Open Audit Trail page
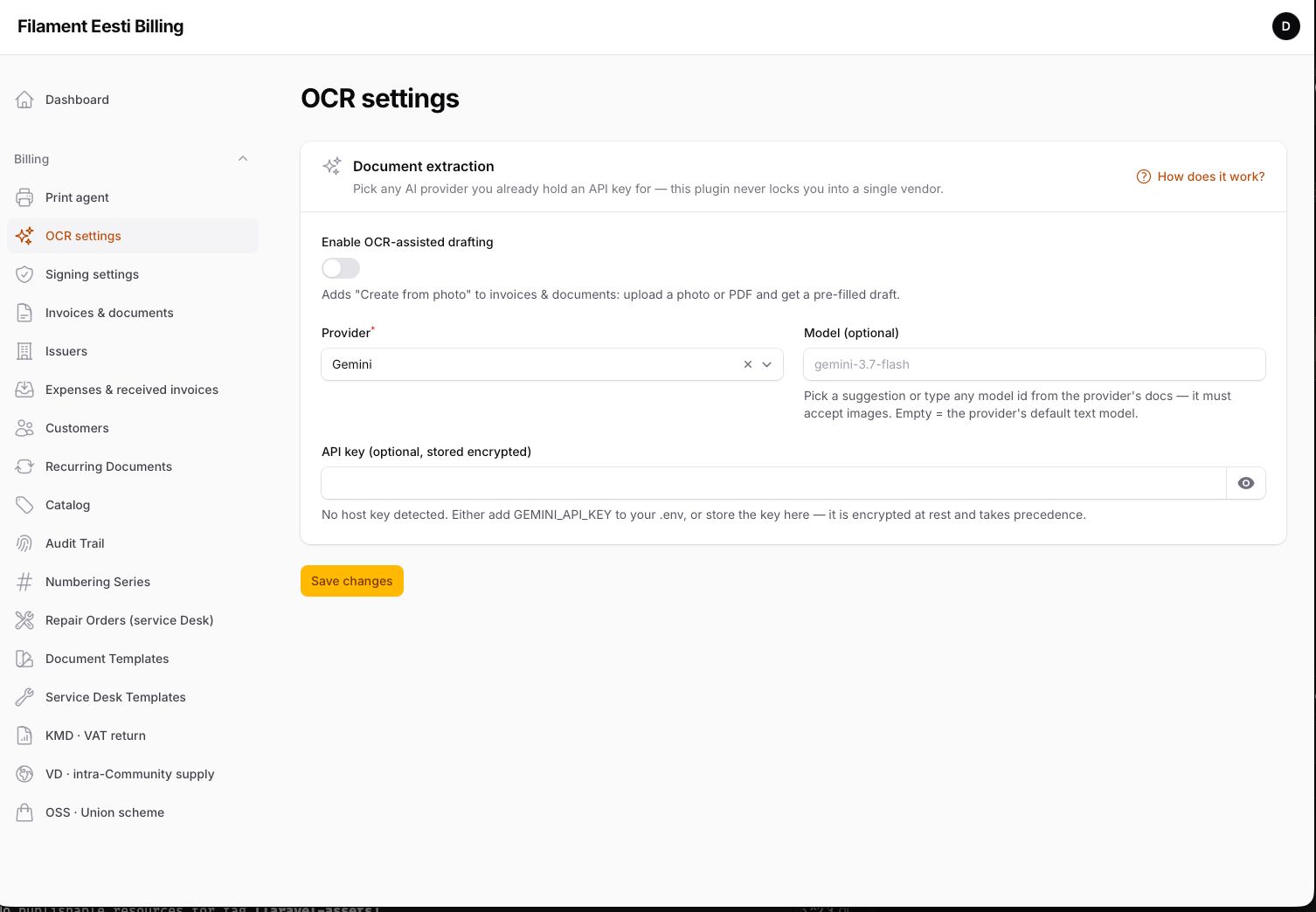1316x912 pixels. tap(133, 543)
